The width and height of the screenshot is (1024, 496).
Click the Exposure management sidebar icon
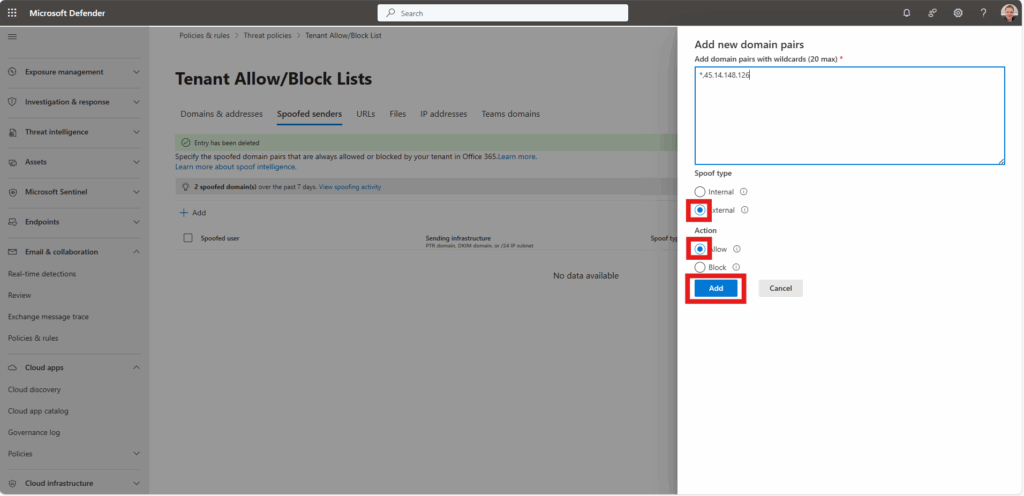click(x=12, y=72)
